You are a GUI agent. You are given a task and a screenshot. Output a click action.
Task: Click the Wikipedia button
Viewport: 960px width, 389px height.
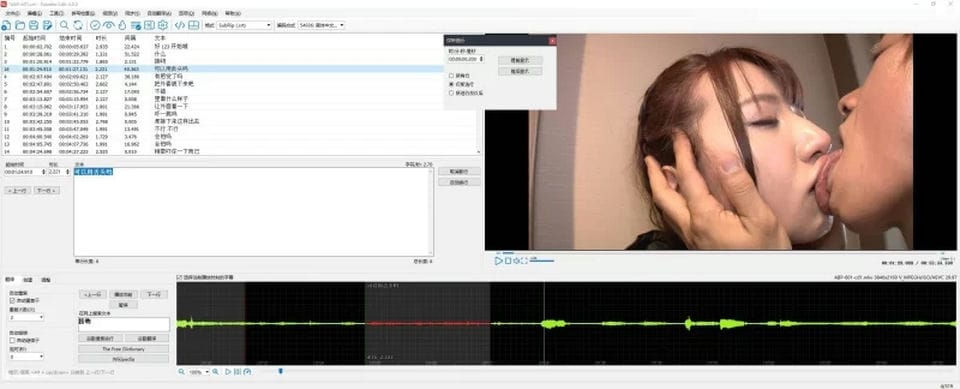(124, 359)
